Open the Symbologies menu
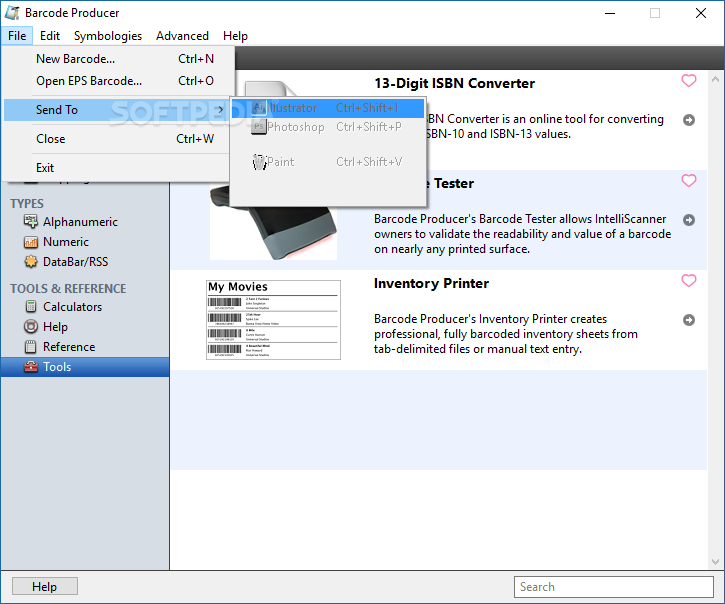Image resolution: width=725 pixels, height=604 pixels. pos(108,36)
